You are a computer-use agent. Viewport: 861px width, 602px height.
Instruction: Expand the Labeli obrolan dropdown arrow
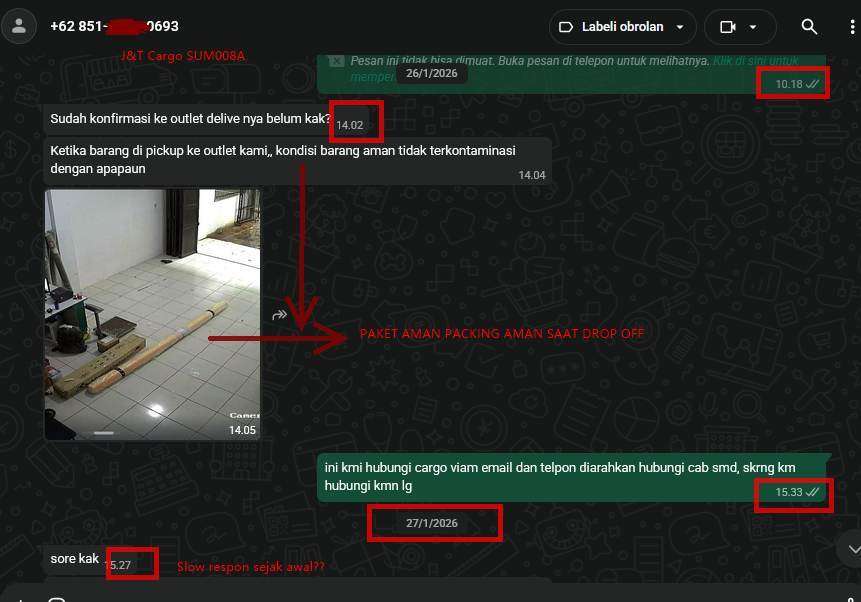(680, 27)
